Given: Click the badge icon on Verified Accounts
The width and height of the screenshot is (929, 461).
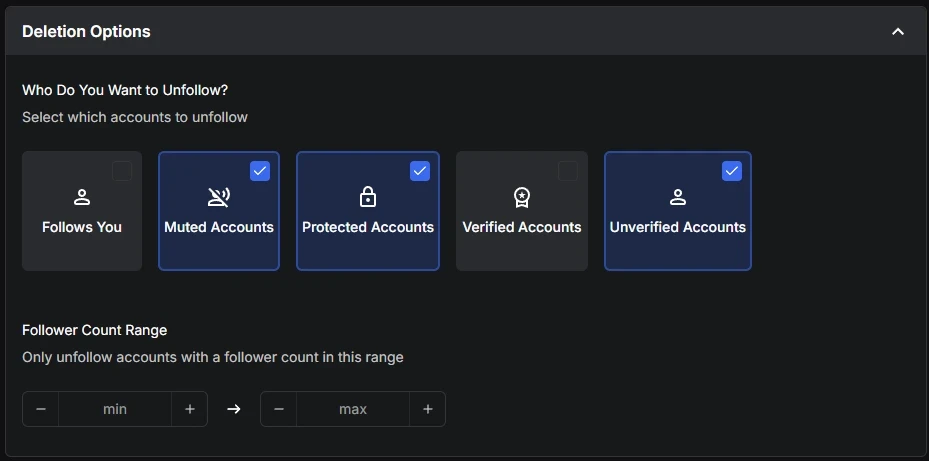Looking at the screenshot, I should coord(521,197).
